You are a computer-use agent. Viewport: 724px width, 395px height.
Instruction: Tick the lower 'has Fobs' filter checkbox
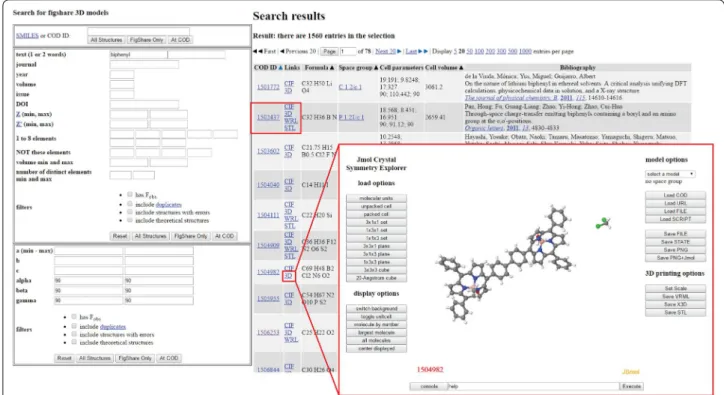pos(74,316)
